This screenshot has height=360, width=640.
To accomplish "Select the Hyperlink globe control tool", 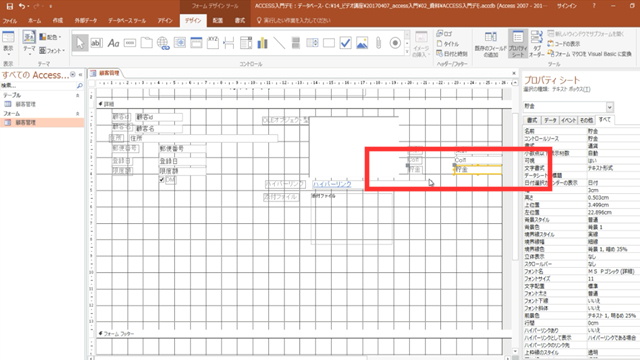I will click(163, 43).
